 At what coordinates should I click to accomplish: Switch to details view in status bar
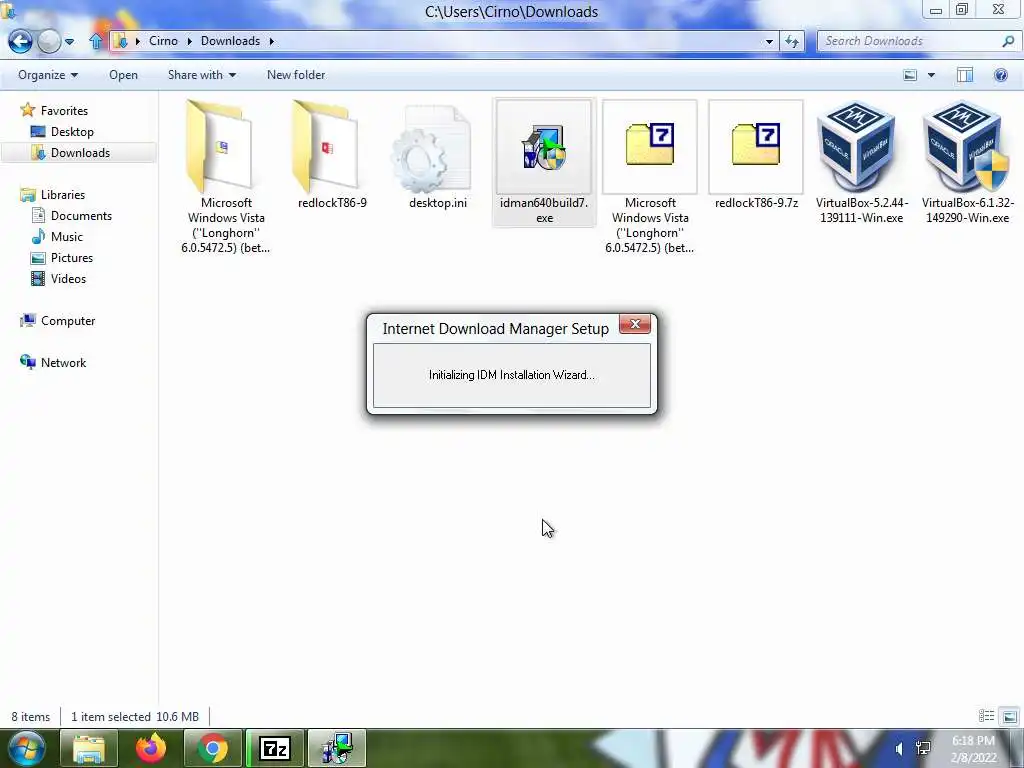pyautogui.click(x=986, y=716)
